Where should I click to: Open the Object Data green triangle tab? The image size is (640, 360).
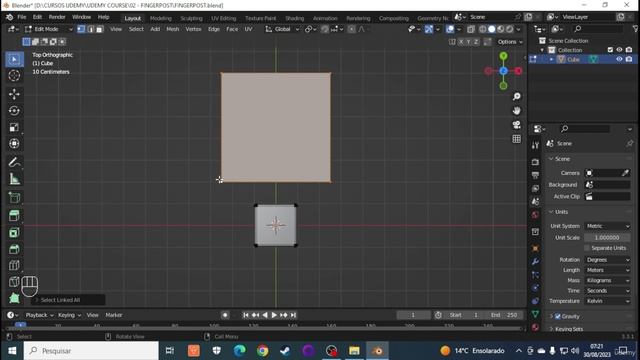(536, 314)
